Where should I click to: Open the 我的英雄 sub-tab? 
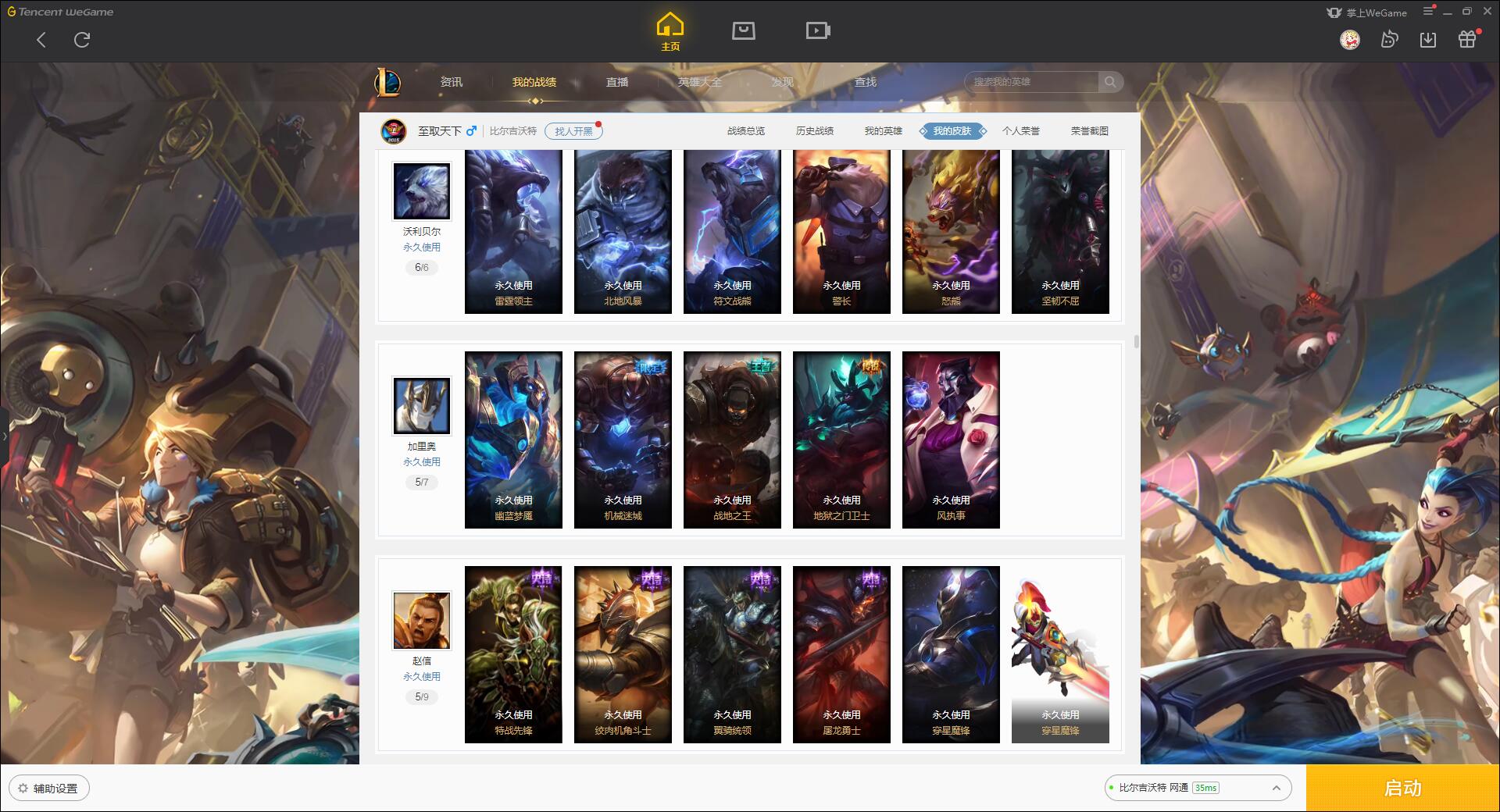(884, 131)
